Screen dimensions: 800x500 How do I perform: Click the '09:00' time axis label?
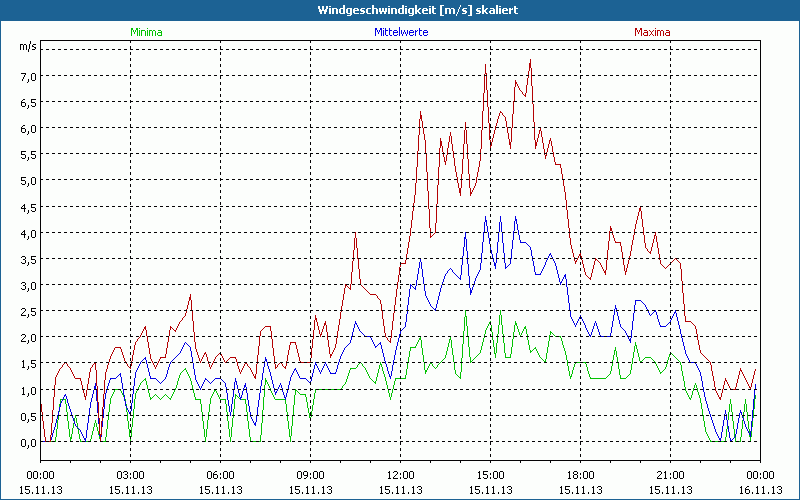[310, 476]
